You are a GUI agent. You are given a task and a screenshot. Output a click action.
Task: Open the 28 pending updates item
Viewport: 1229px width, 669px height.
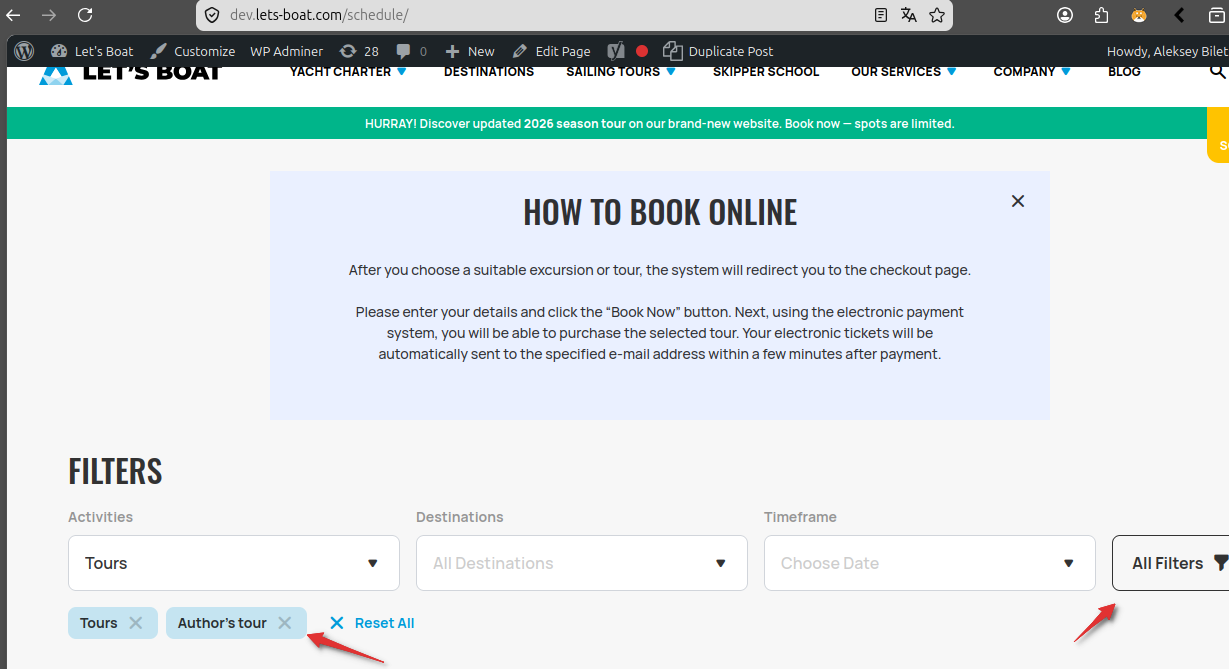point(359,51)
